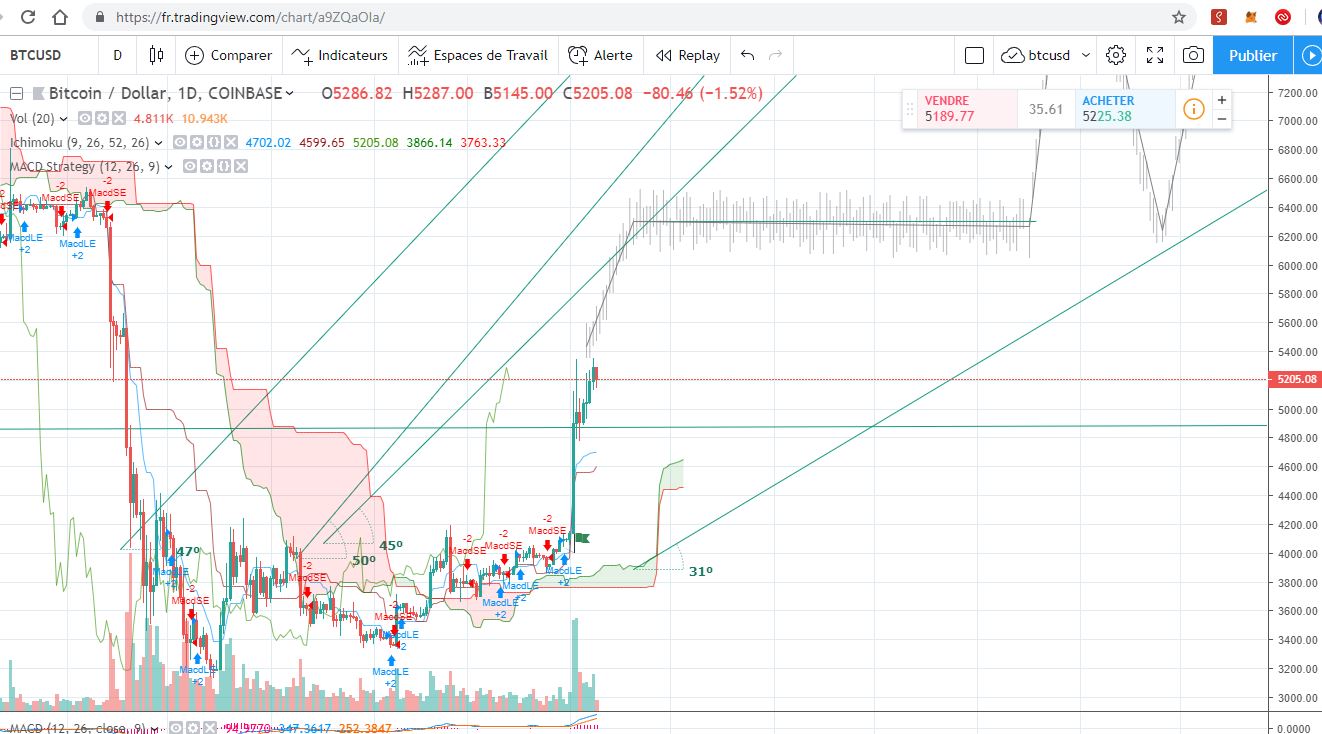Select the chart layout square icon
Screen dimensions: 1322x734
click(x=974, y=55)
